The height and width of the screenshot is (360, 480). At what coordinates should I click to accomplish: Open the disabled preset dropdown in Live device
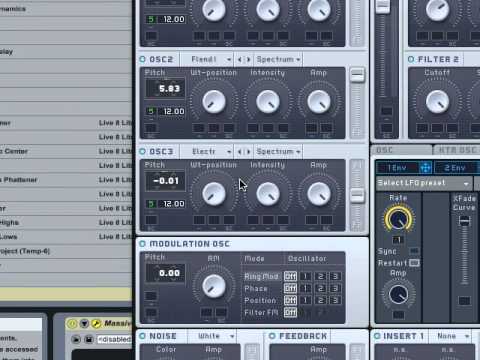(114, 339)
